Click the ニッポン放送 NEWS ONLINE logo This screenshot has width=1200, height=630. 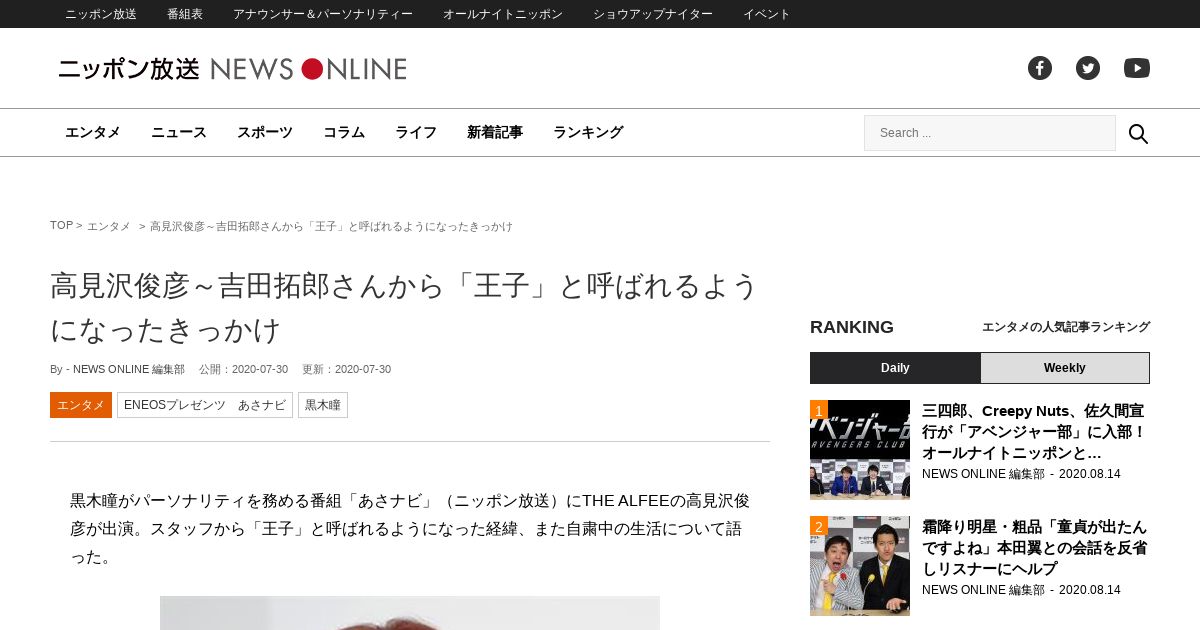(232, 69)
